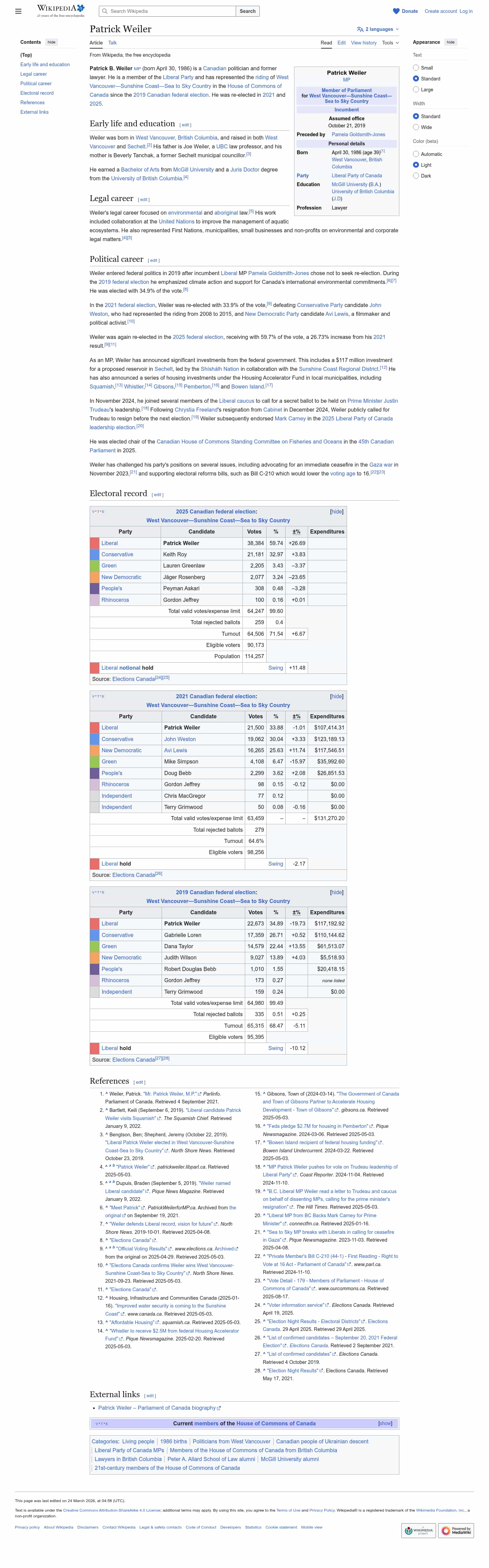Focus the Search Wikipedia input field

[x=170, y=11]
